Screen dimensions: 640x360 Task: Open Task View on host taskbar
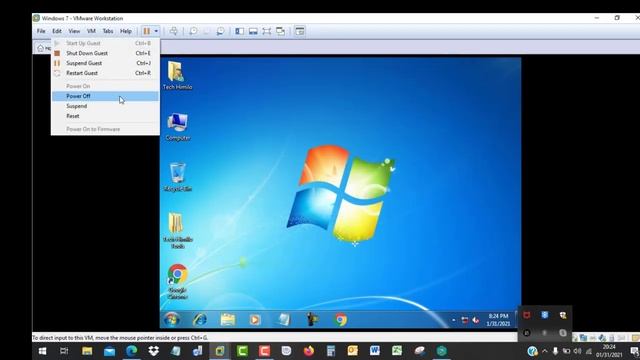point(64,351)
